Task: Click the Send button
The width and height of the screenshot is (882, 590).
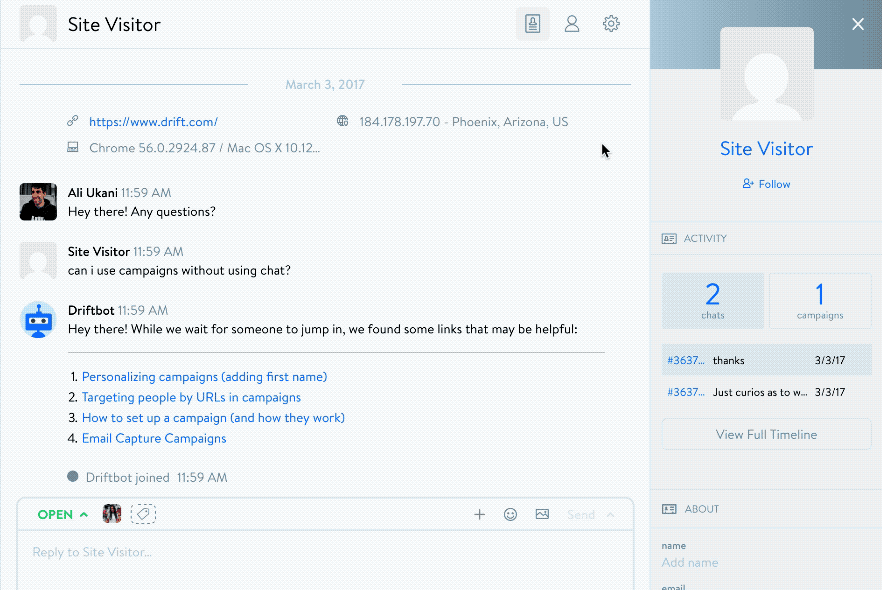Action: 580,515
